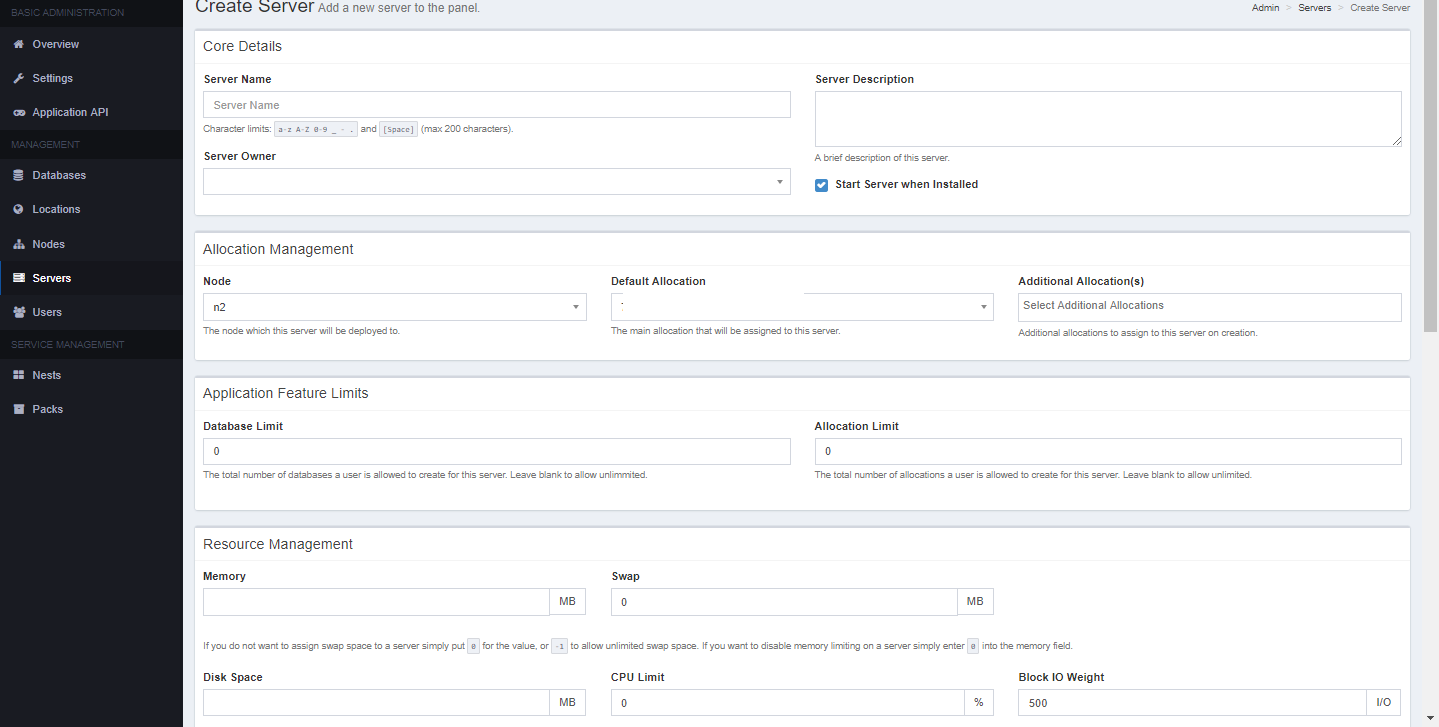1439x727 pixels.
Task: Click the Settings wrench icon
Action: tap(18, 78)
